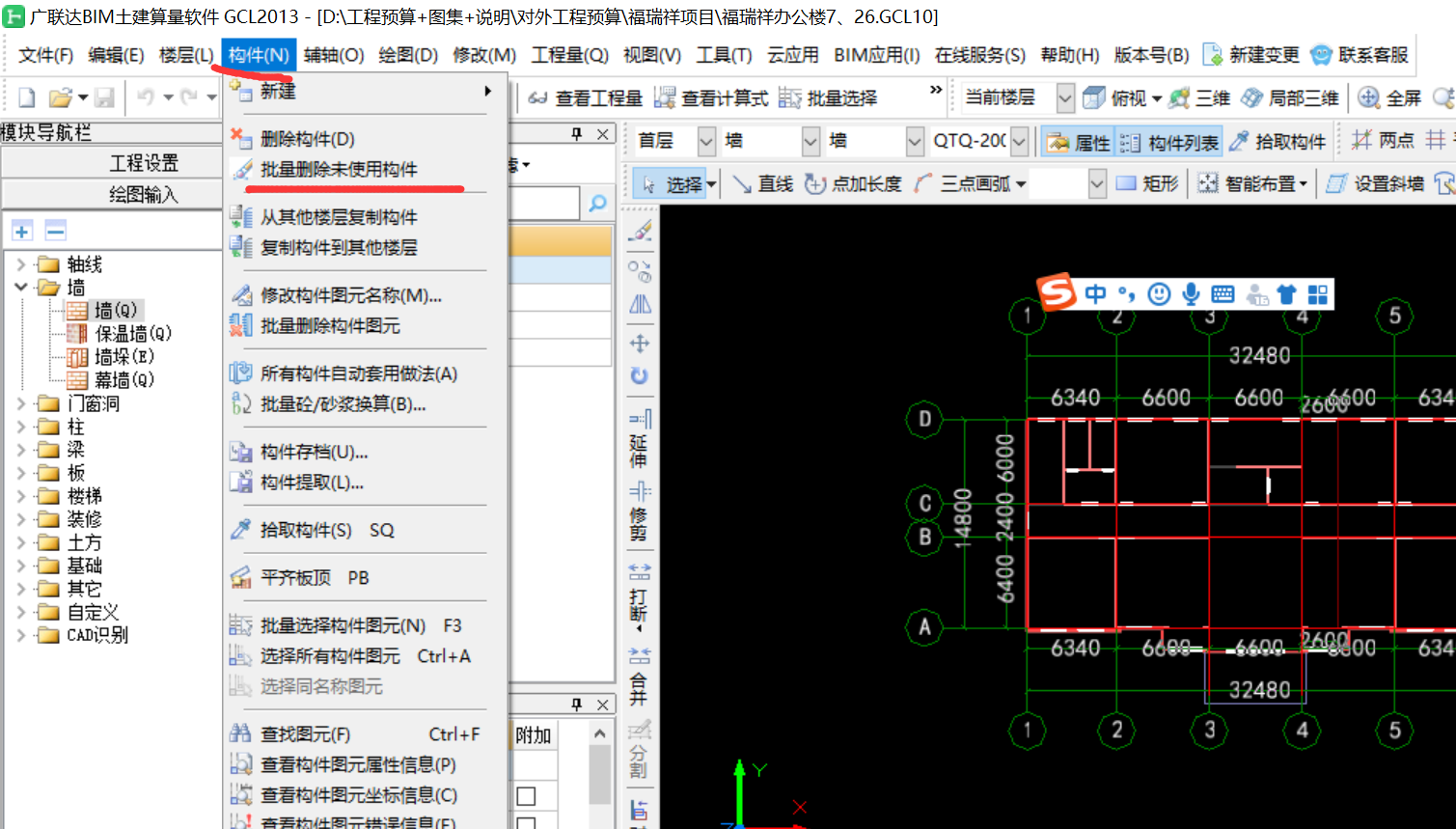Expand the 柱 tree node
The height and width of the screenshot is (829, 1456).
click(x=21, y=426)
